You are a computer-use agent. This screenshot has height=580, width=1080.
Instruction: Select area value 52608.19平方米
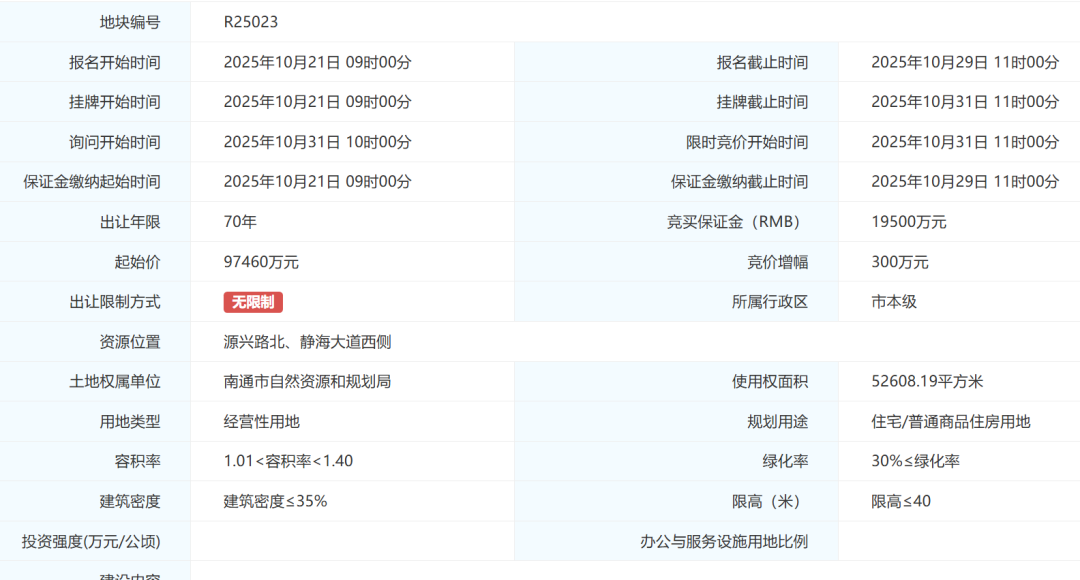[x=927, y=382]
